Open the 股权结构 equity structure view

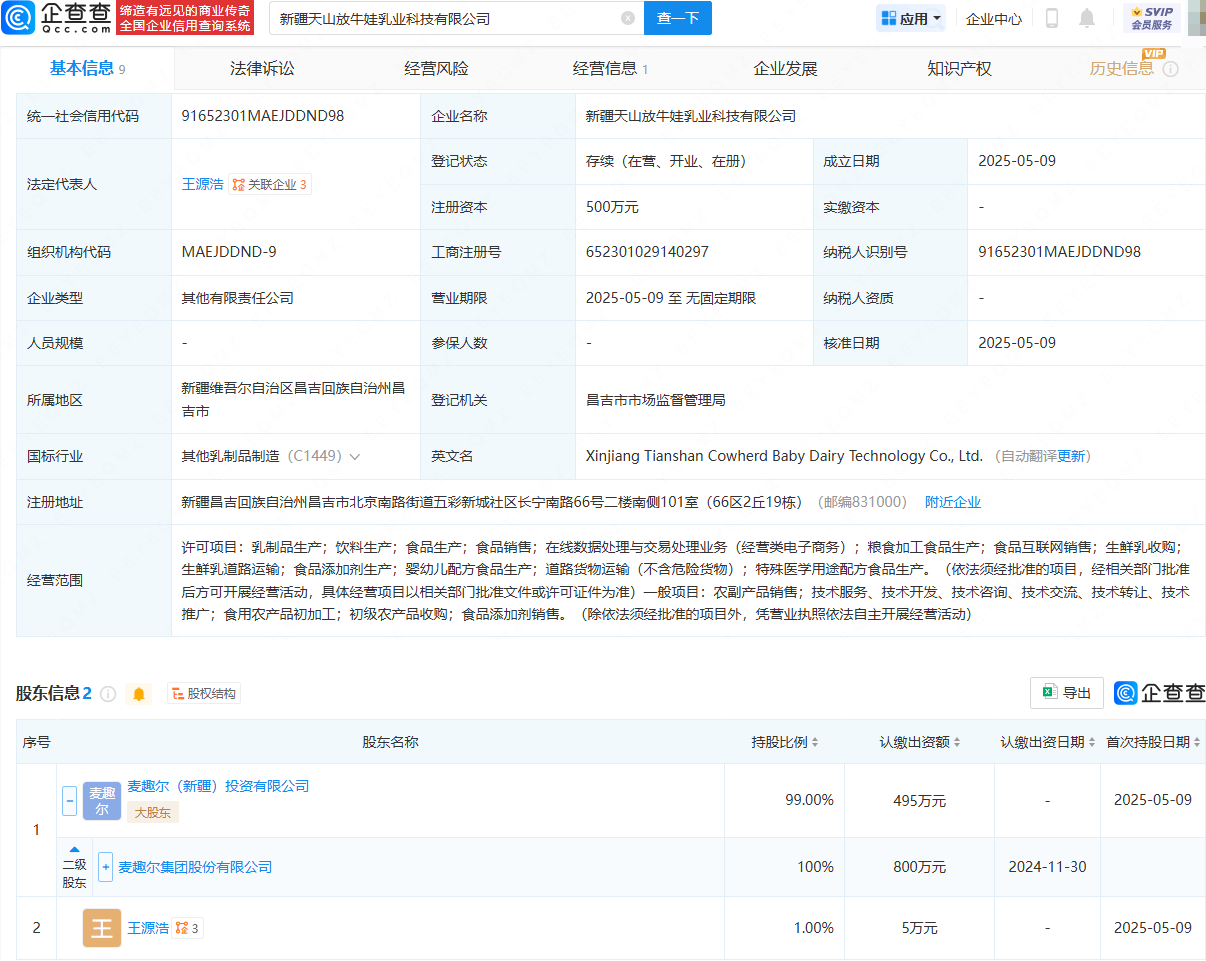[x=204, y=693]
